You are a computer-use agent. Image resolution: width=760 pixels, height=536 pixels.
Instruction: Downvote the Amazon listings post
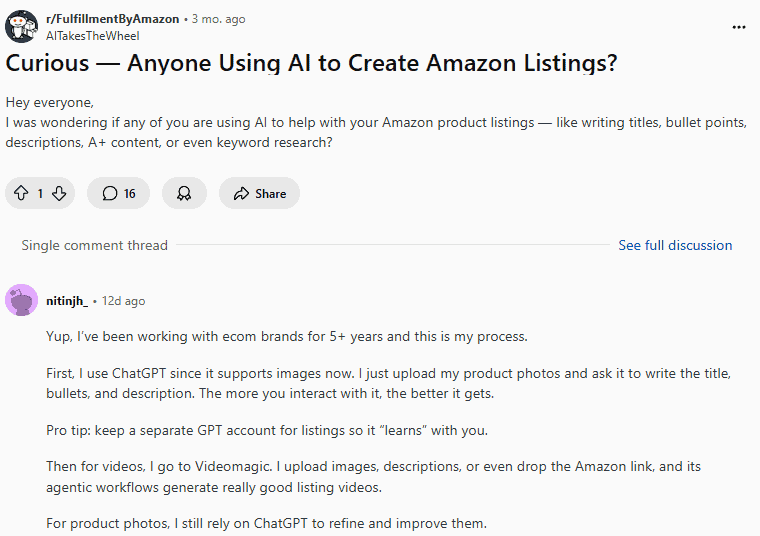coord(59,194)
